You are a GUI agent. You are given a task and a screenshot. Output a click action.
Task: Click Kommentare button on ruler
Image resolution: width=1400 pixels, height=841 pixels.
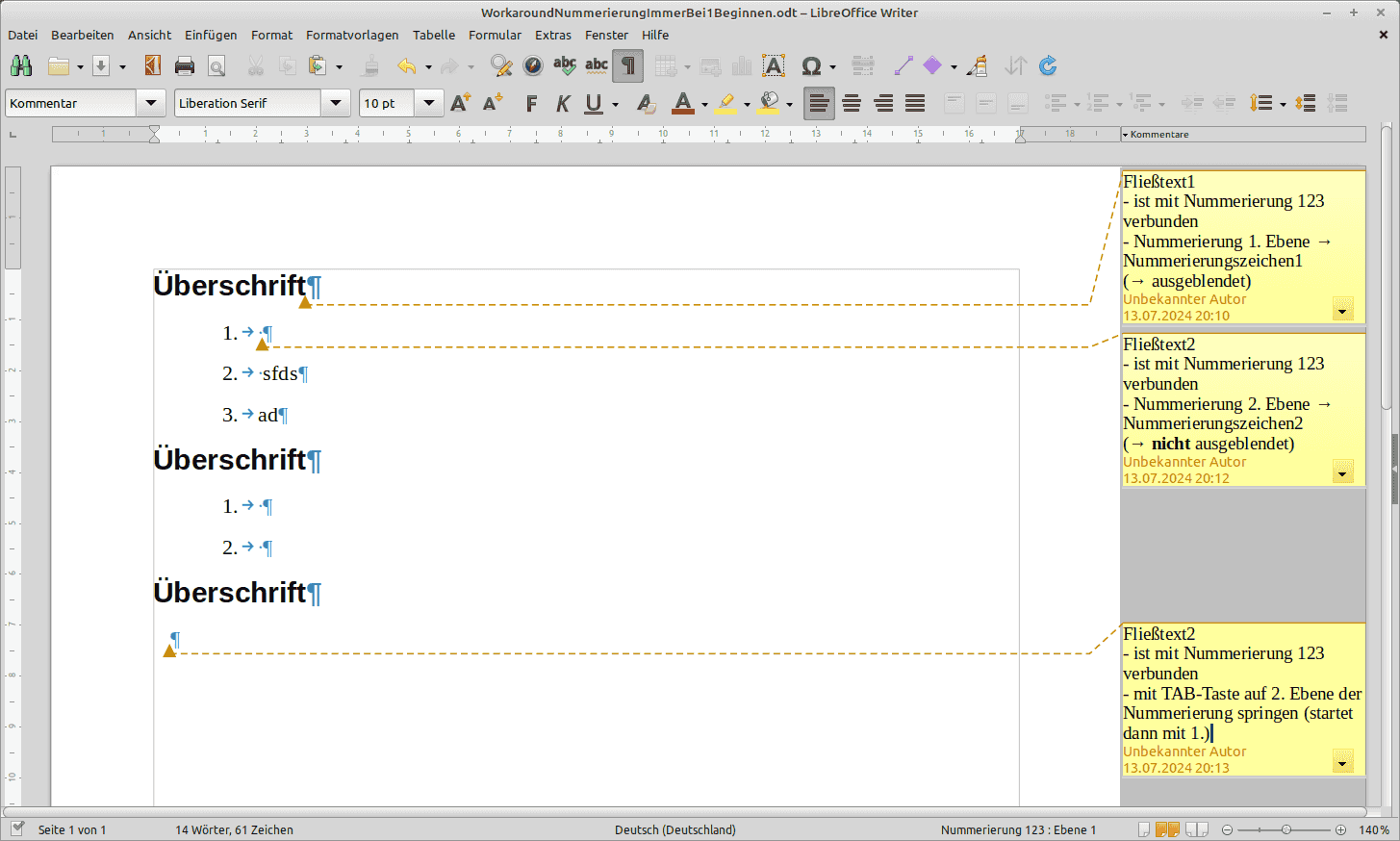pos(1243,135)
